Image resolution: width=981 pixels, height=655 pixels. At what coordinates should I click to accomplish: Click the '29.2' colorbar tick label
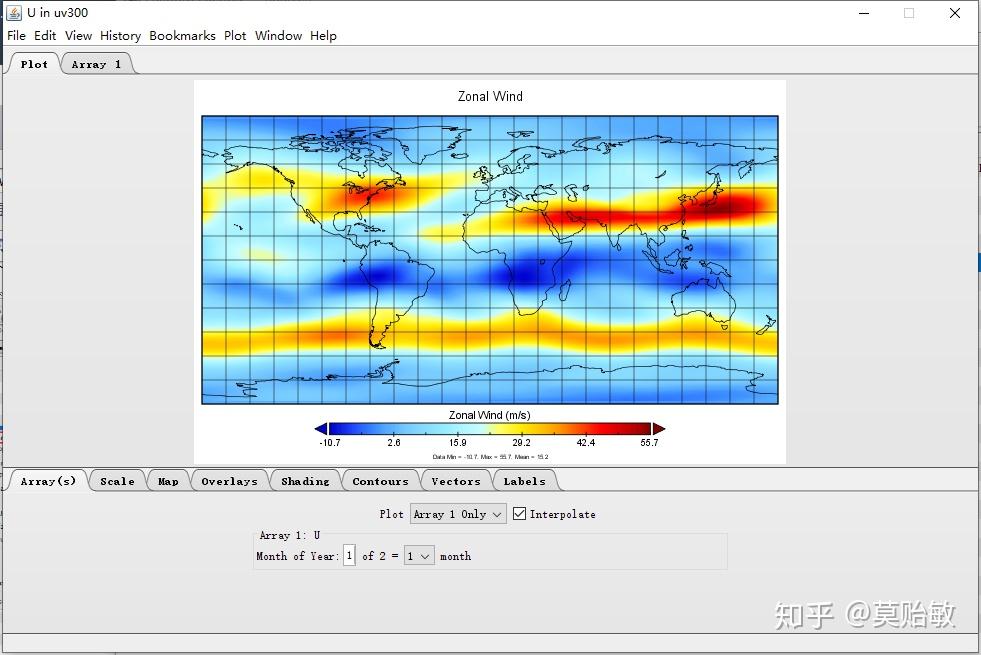(x=521, y=443)
